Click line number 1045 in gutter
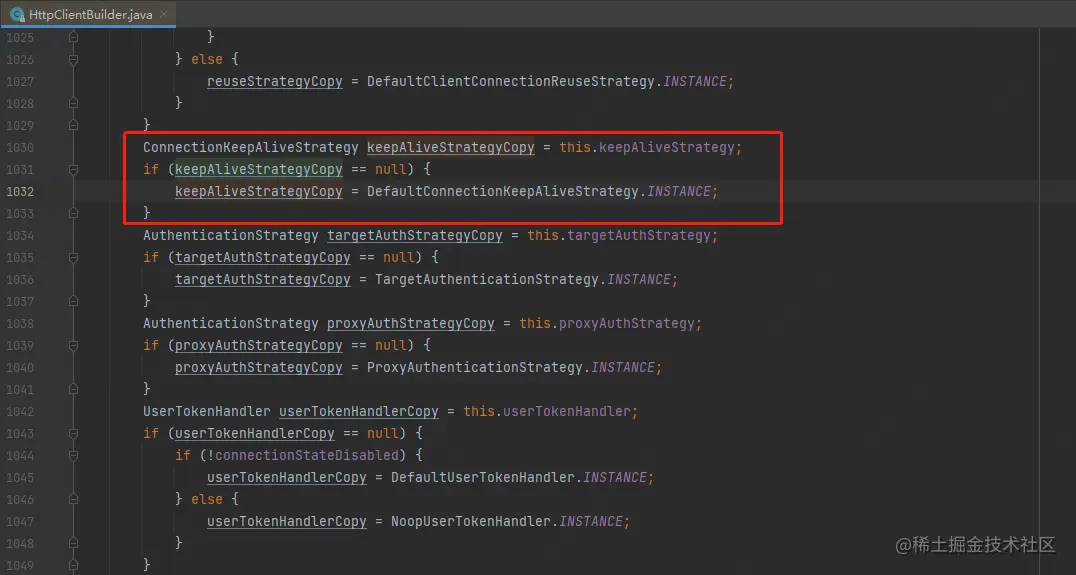Image resolution: width=1076 pixels, height=575 pixels. pyautogui.click(x=20, y=477)
